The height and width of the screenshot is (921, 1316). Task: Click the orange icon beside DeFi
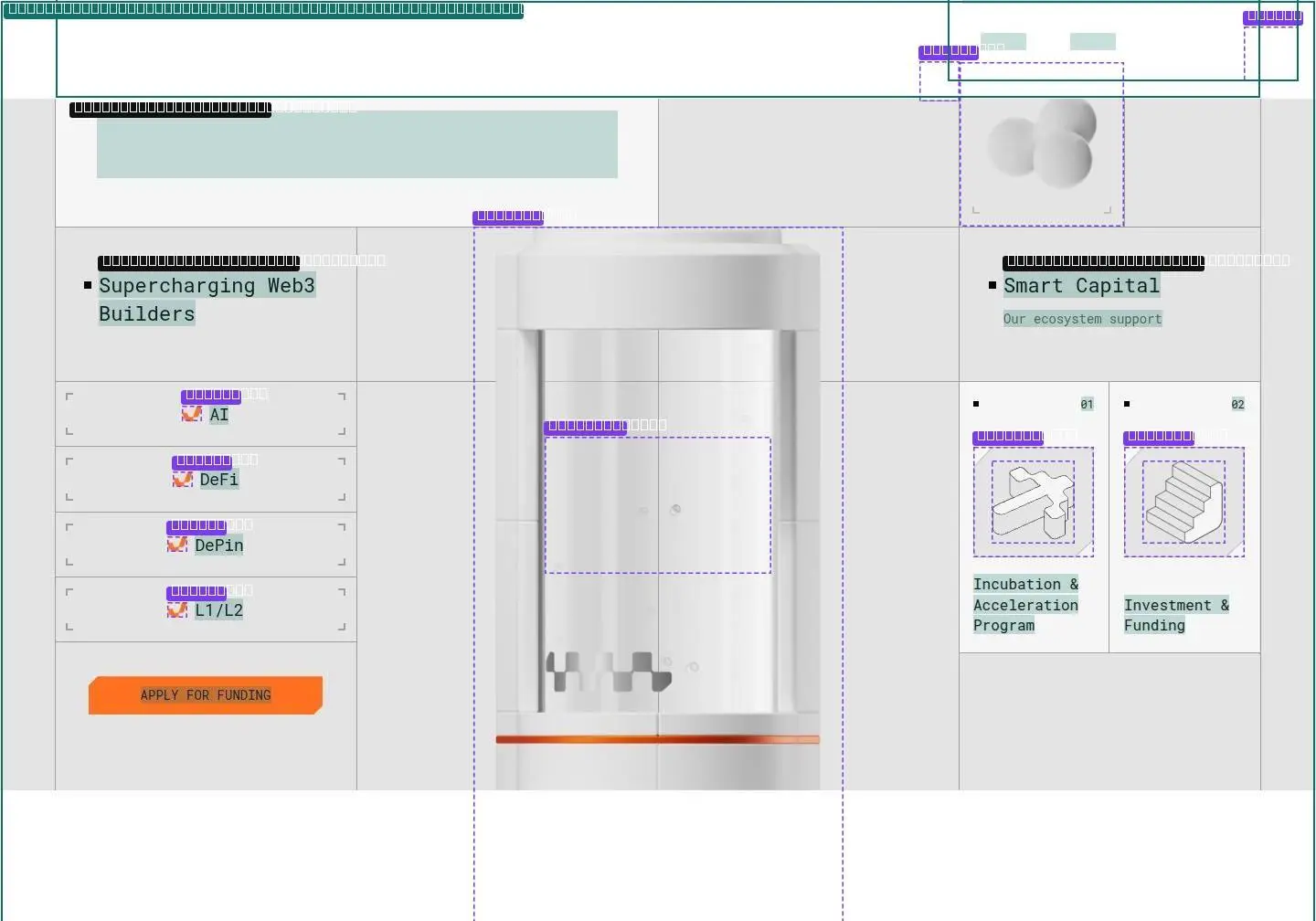click(x=183, y=480)
